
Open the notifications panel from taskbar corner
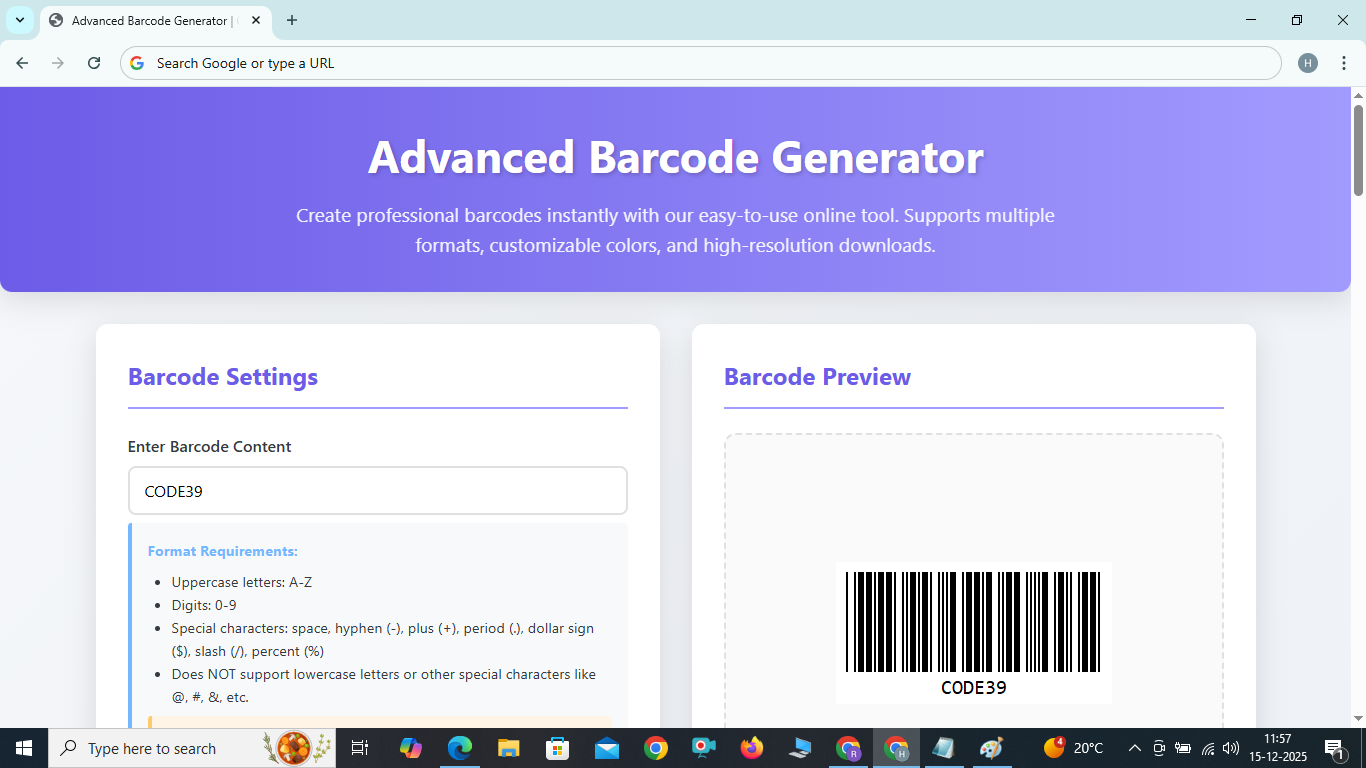coord(1334,748)
